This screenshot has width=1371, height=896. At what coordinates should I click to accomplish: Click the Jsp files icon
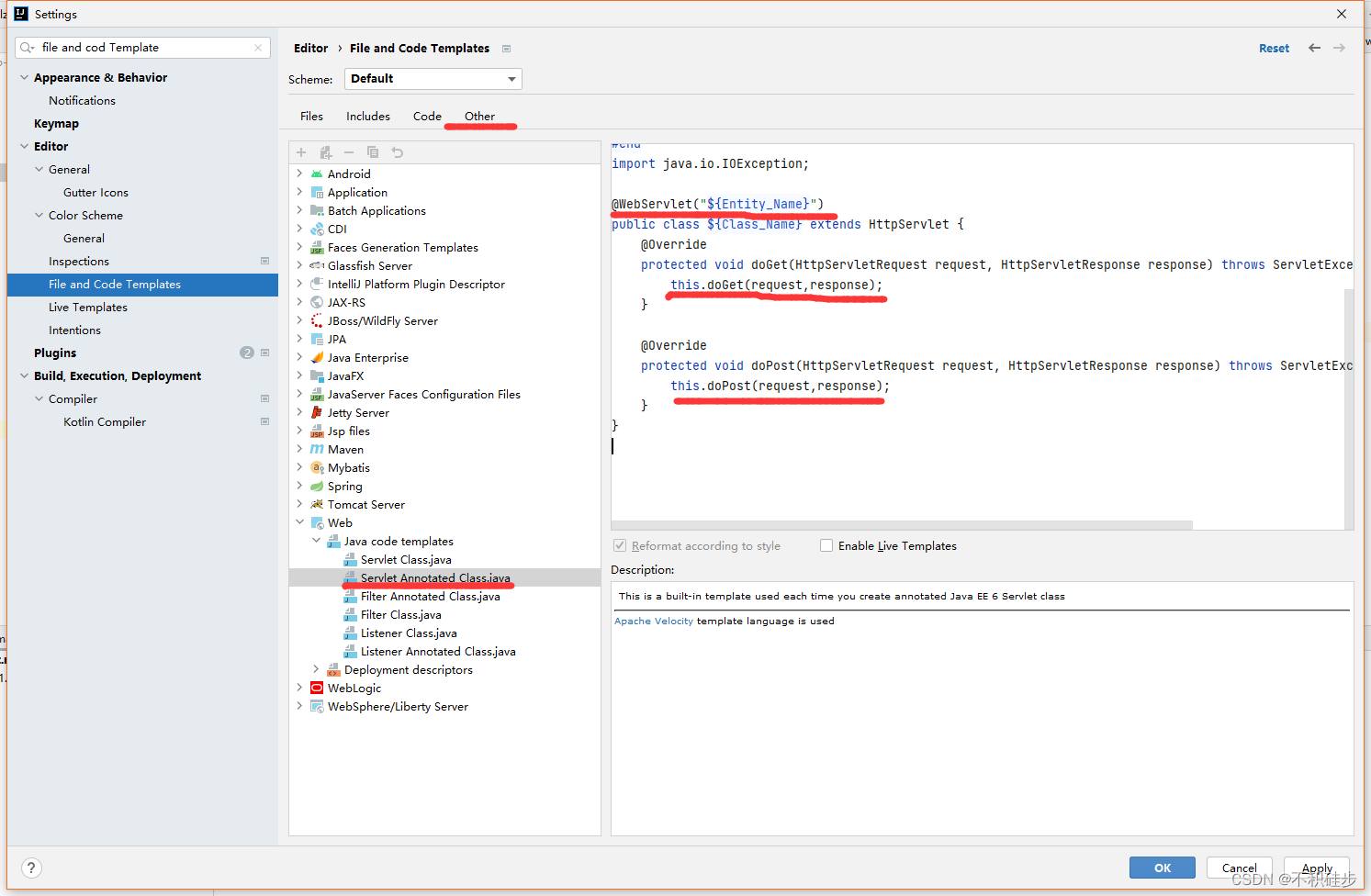(317, 431)
